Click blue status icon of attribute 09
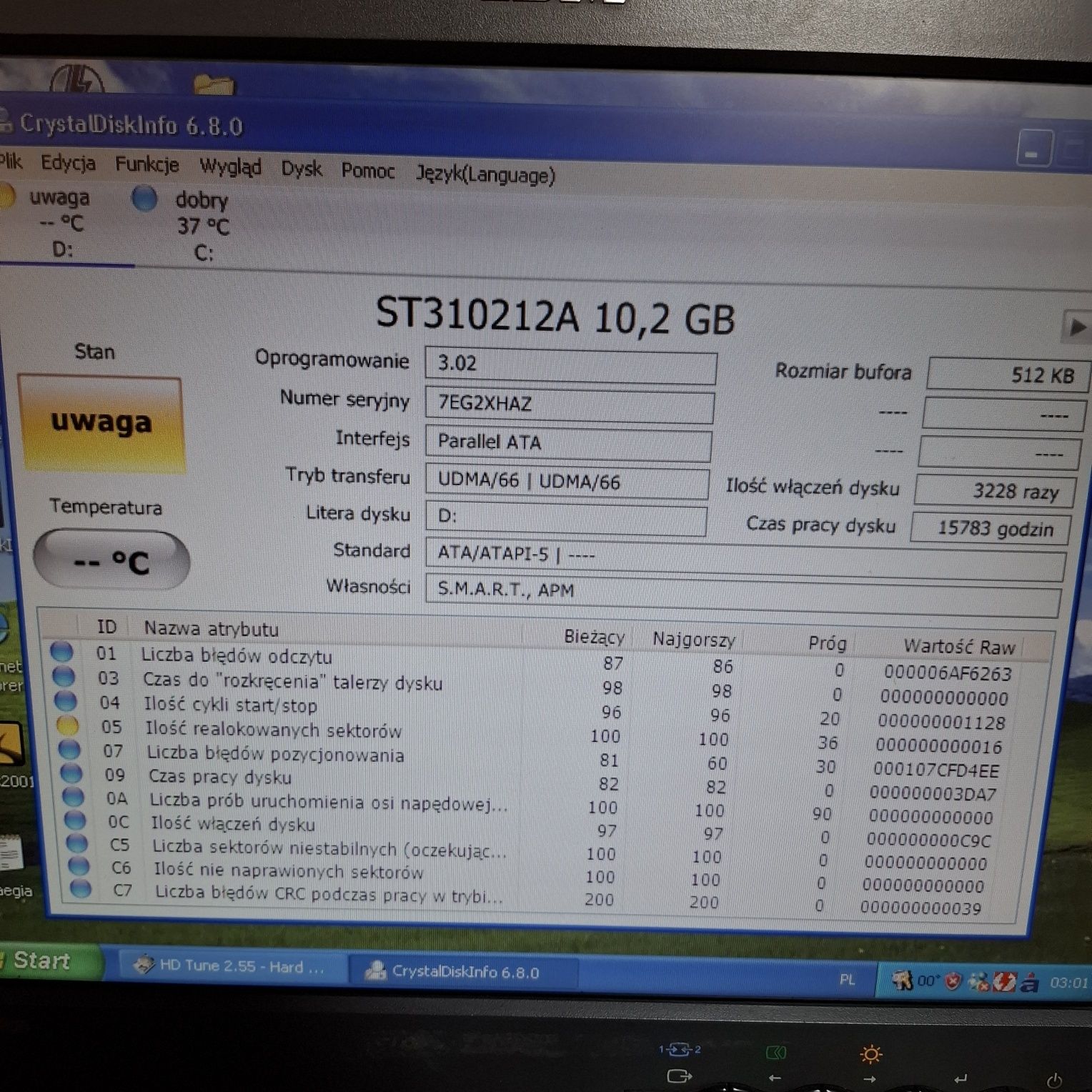This screenshot has width=1092, height=1092. (71, 773)
